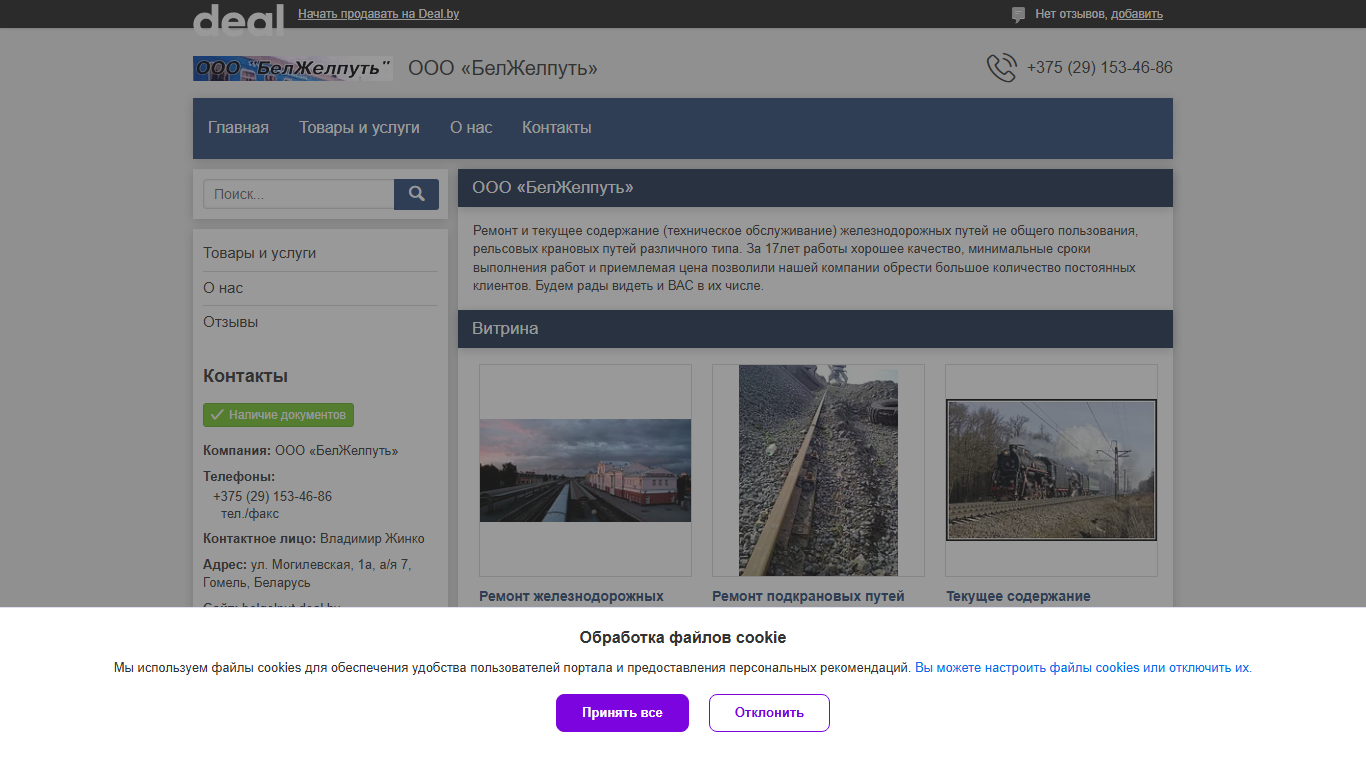Open the train station photo thumbnail

coord(585,470)
